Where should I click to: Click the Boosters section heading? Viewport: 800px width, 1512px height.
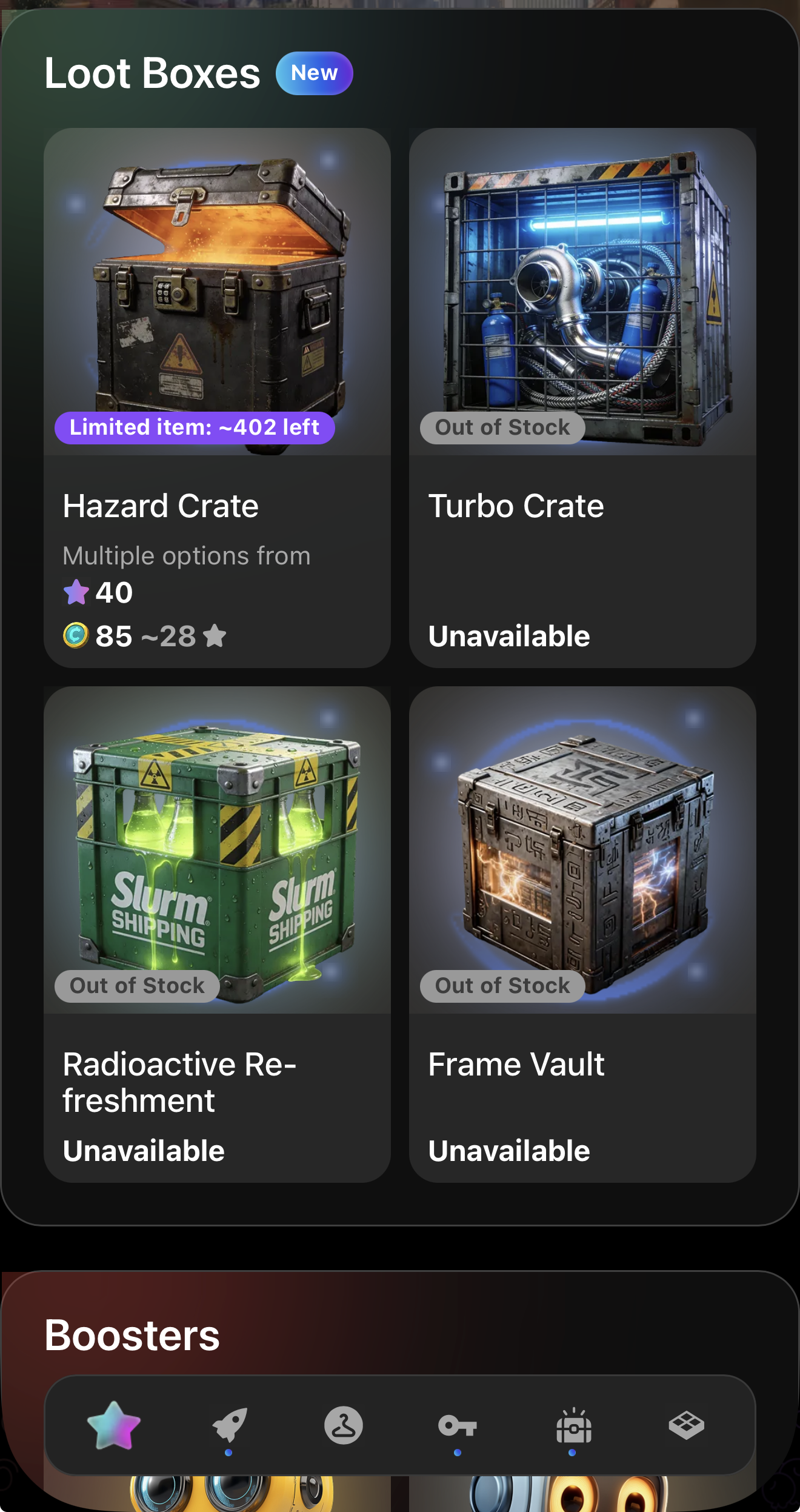pos(132,1335)
